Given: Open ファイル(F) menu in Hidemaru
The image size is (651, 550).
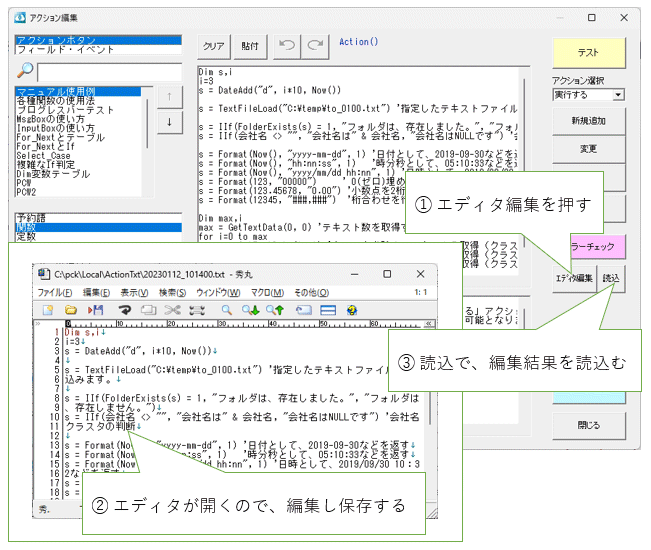Looking at the screenshot, I should pyautogui.click(x=55, y=293).
